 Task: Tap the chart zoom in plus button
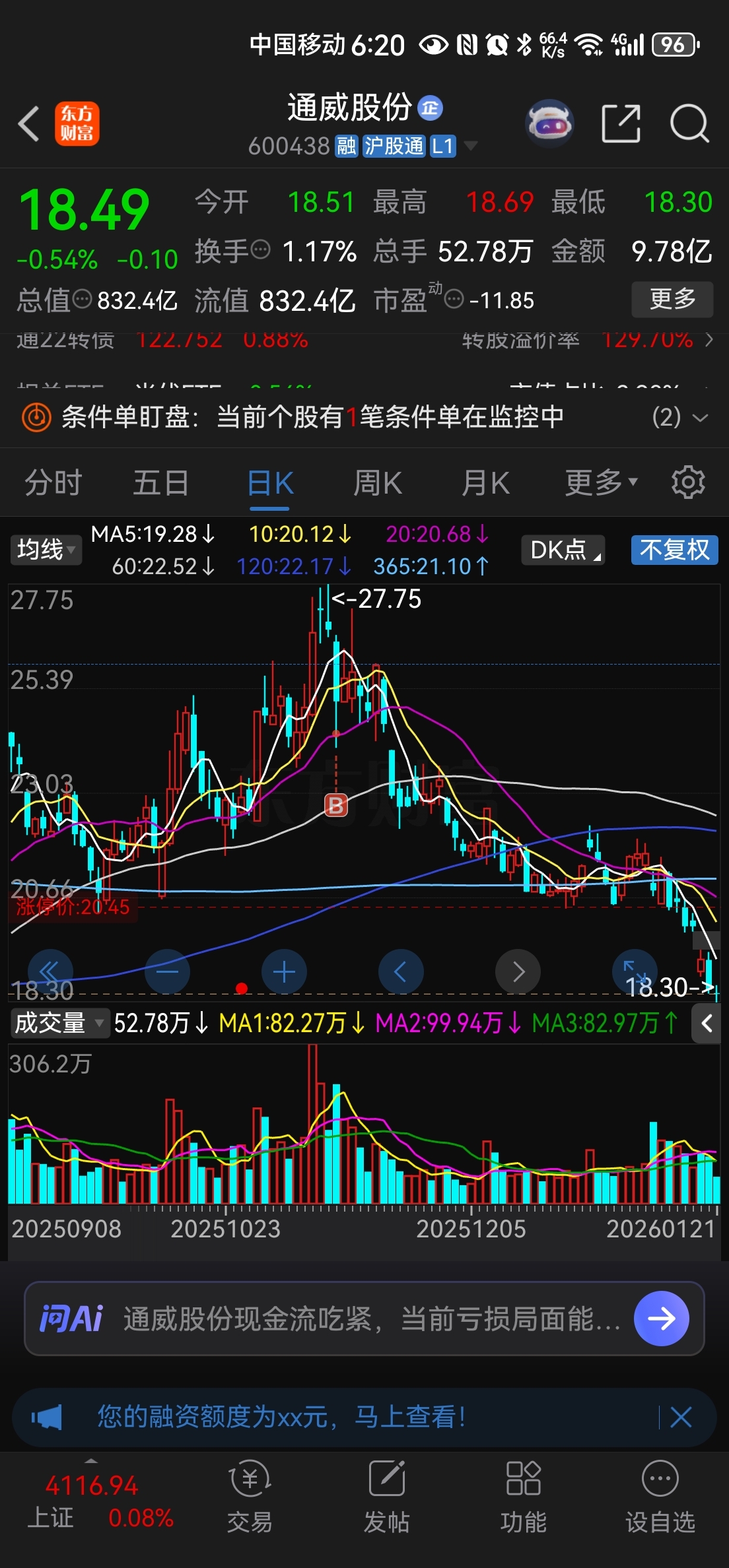point(284,971)
